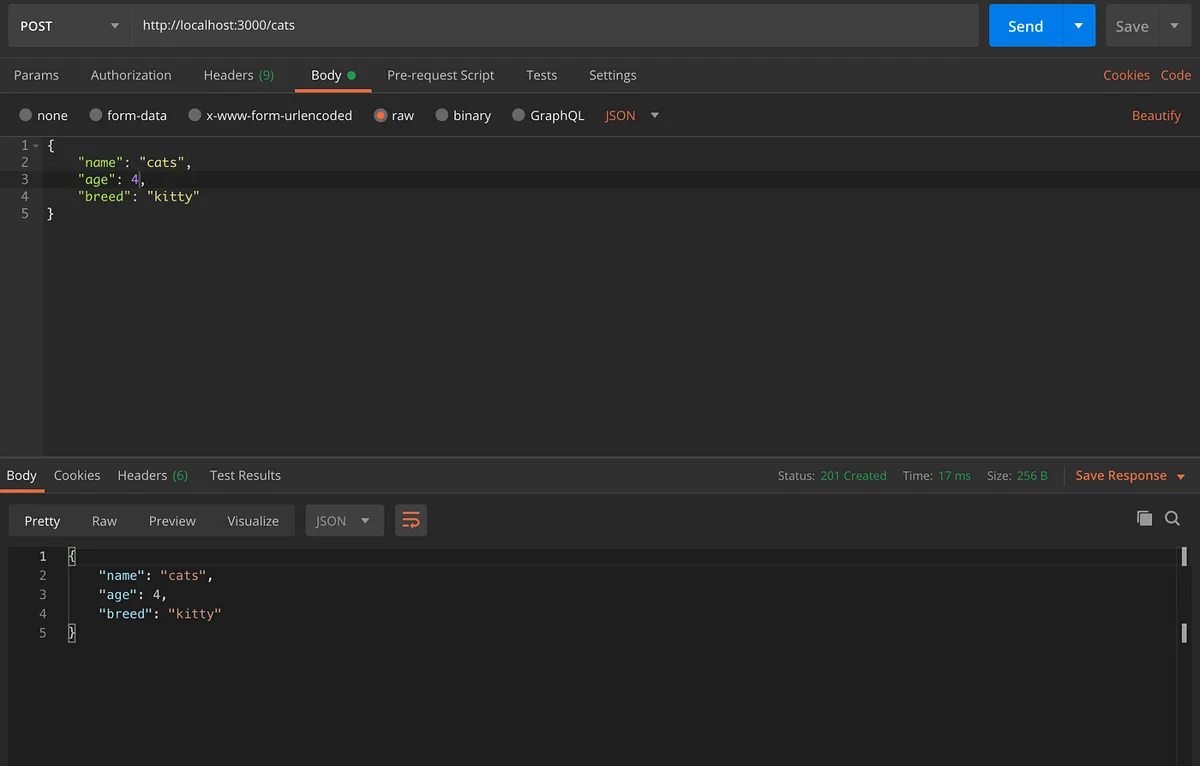Viewport: 1200px width, 766px height.
Task: Click the request URL input field
Action: point(555,26)
